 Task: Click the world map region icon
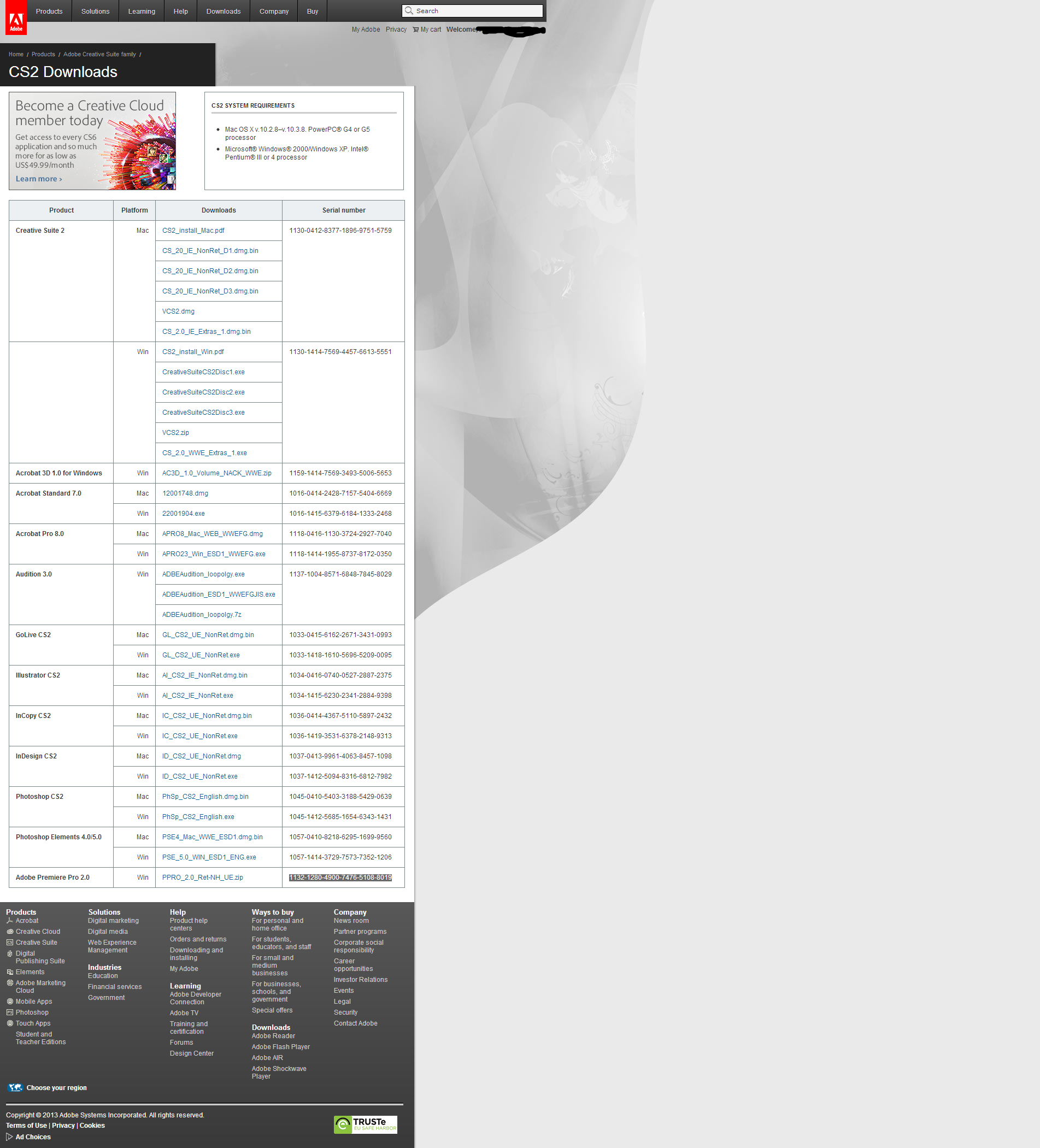point(15,1088)
